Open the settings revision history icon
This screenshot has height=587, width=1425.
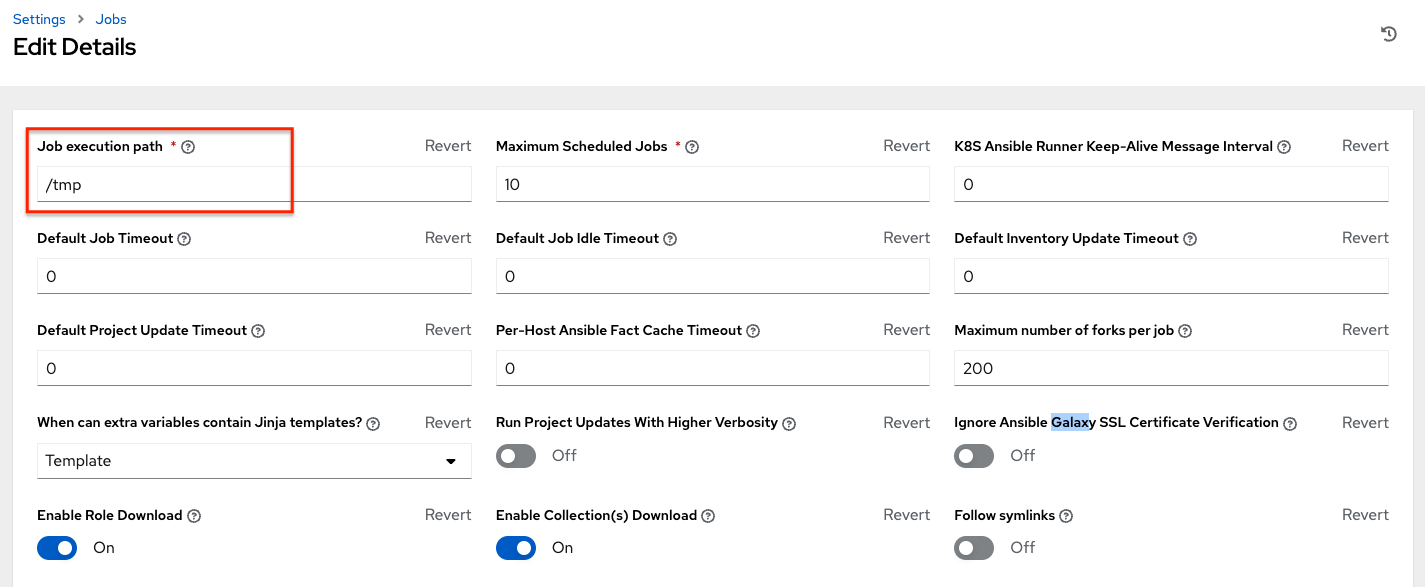(x=1388, y=33)
